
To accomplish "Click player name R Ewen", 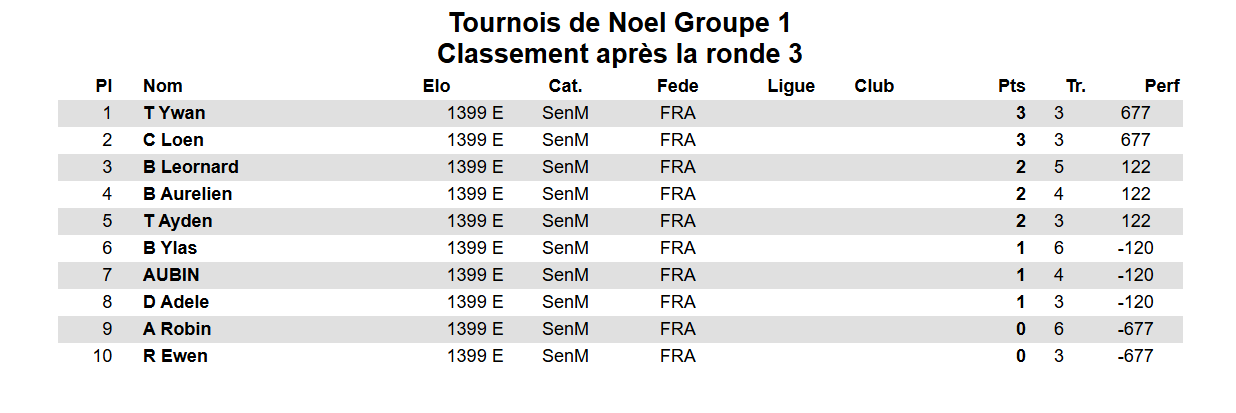I will [175, 356].
